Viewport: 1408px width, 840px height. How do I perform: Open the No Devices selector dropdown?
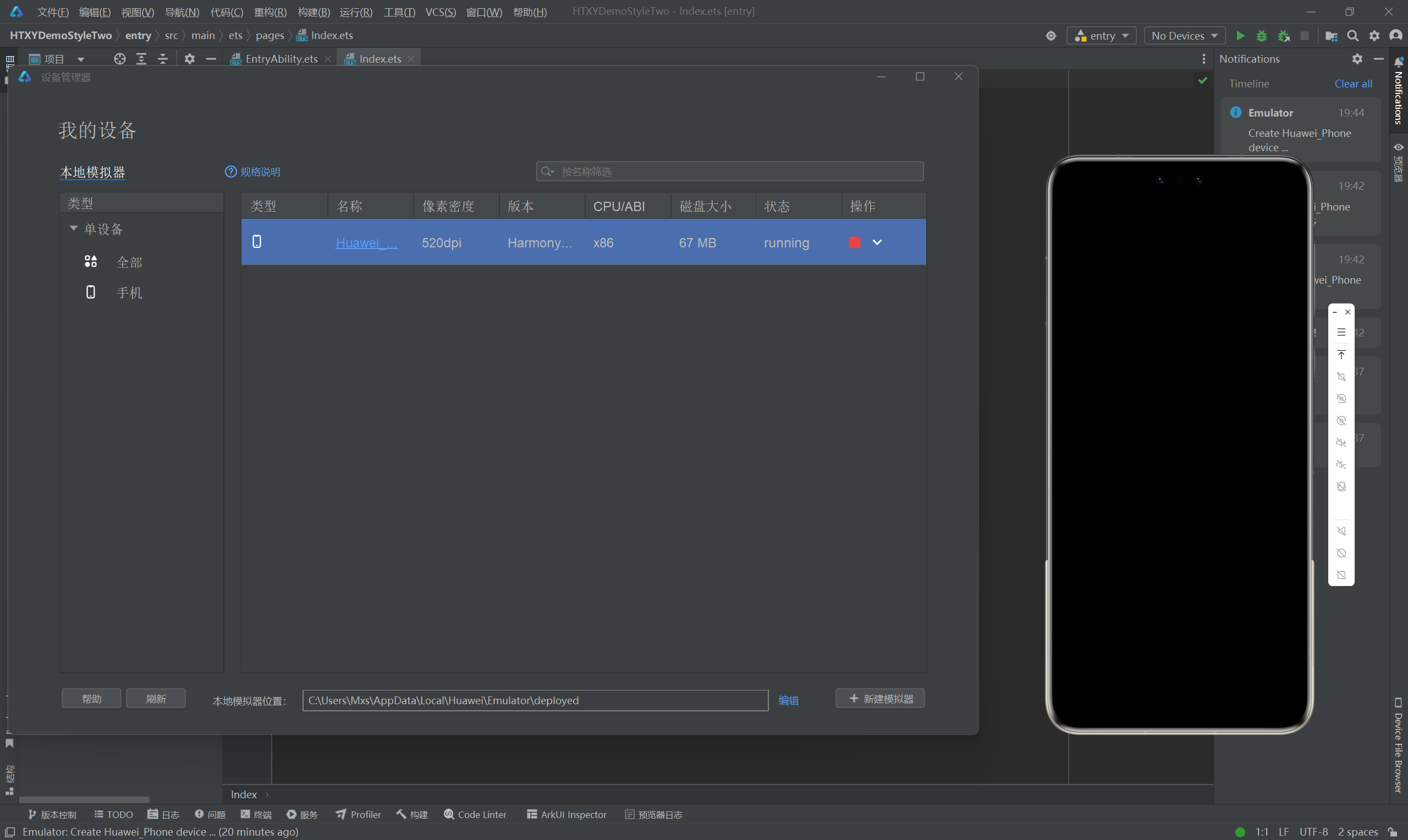1184,36
